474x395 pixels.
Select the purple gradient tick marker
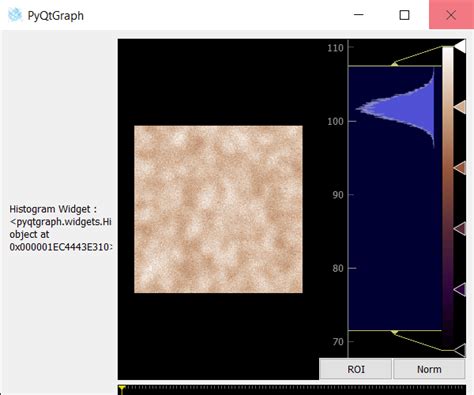point(460,290)
